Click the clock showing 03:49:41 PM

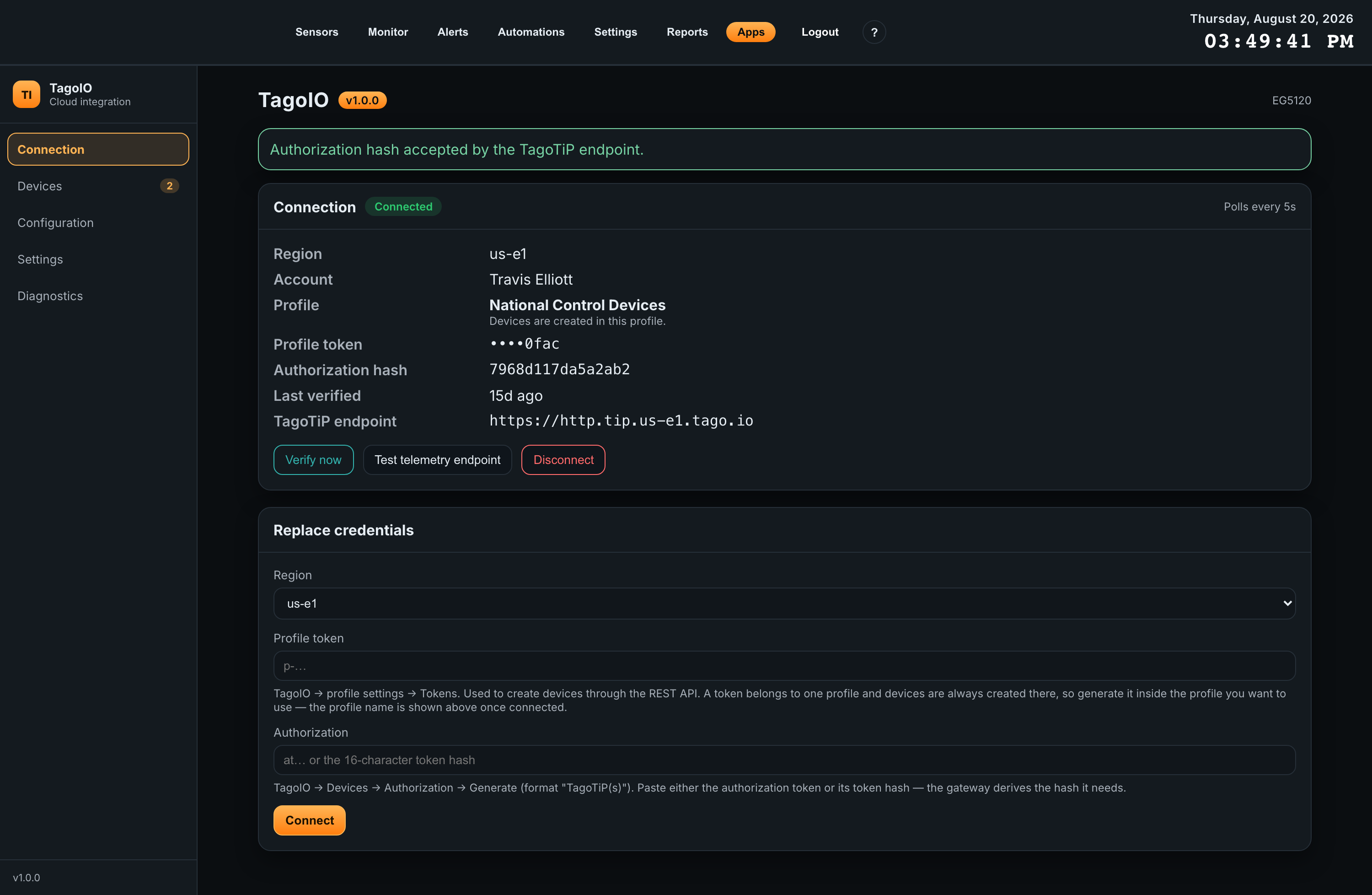tap(1279, 42)
